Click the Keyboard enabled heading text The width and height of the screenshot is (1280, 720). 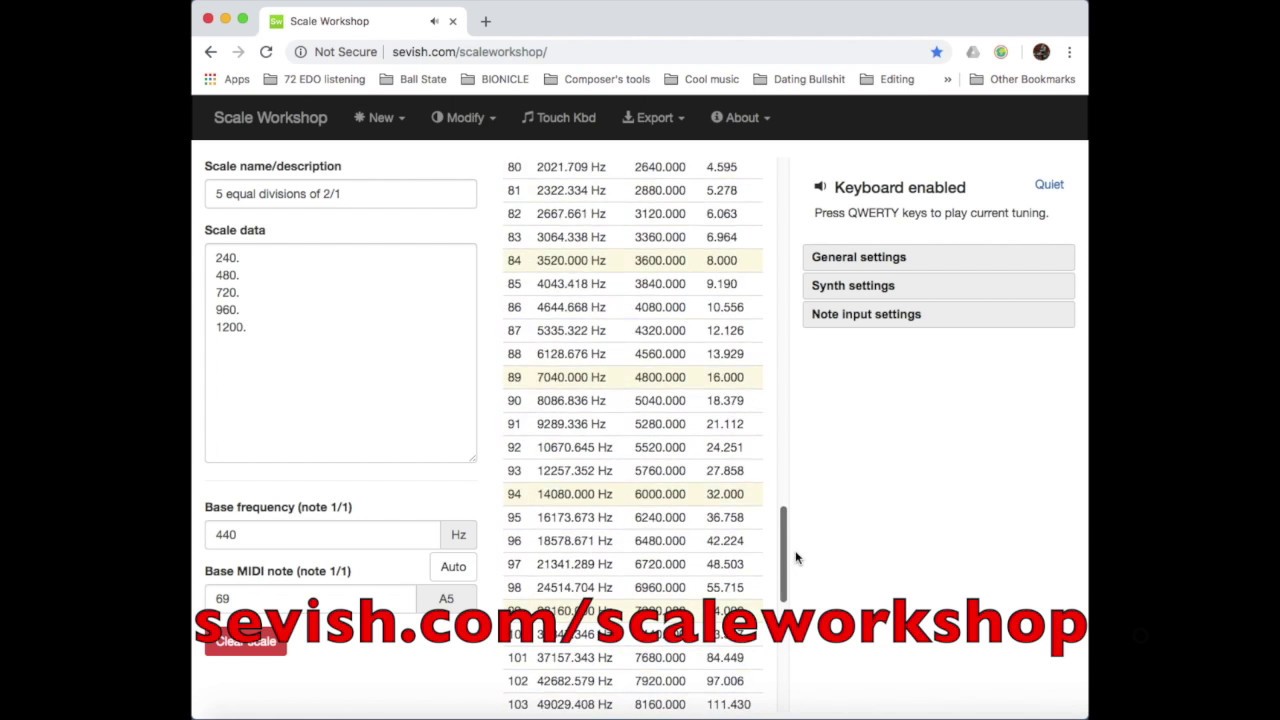(899, 187)
